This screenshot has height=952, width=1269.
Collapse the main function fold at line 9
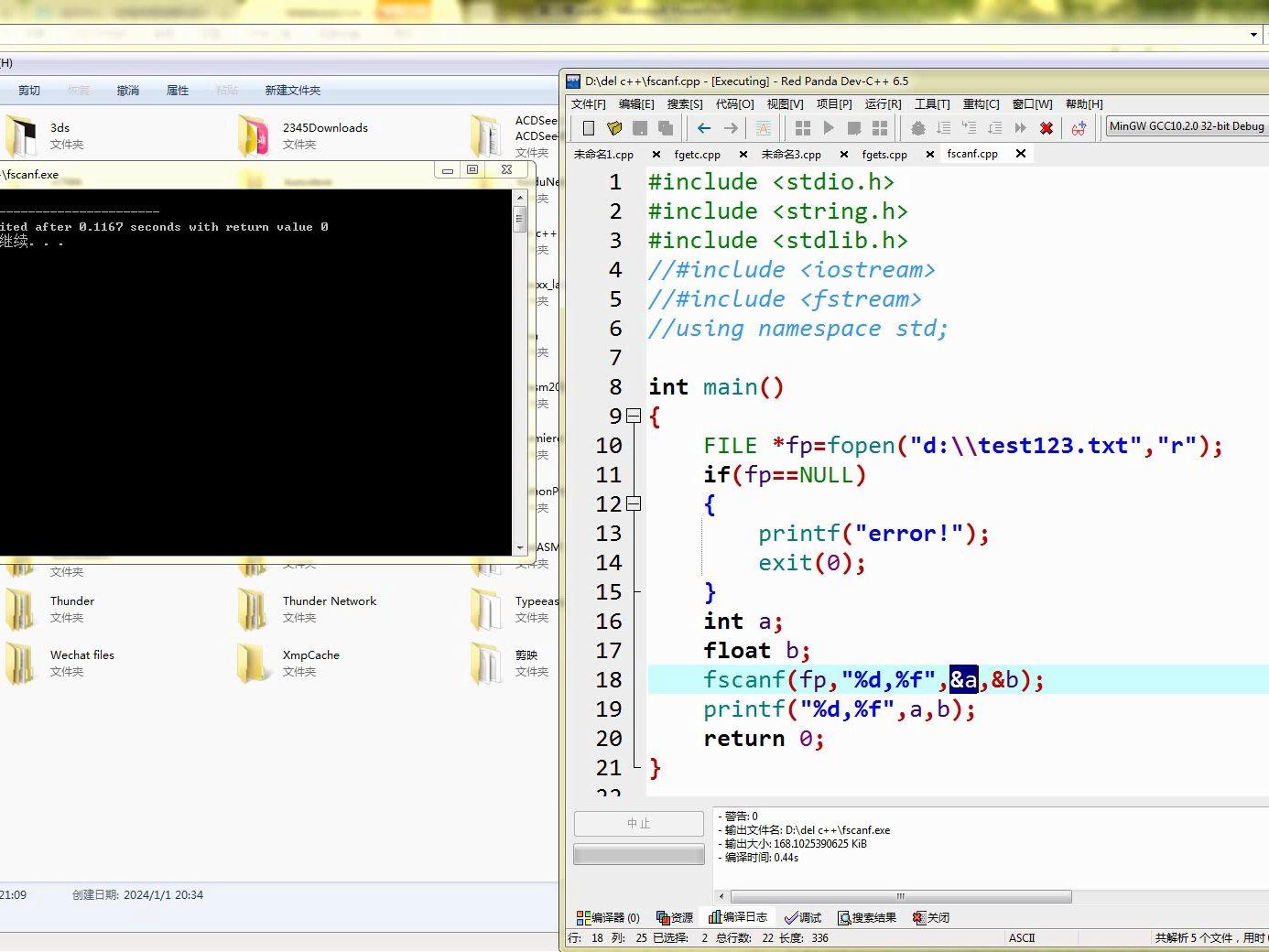coord(634,416)
